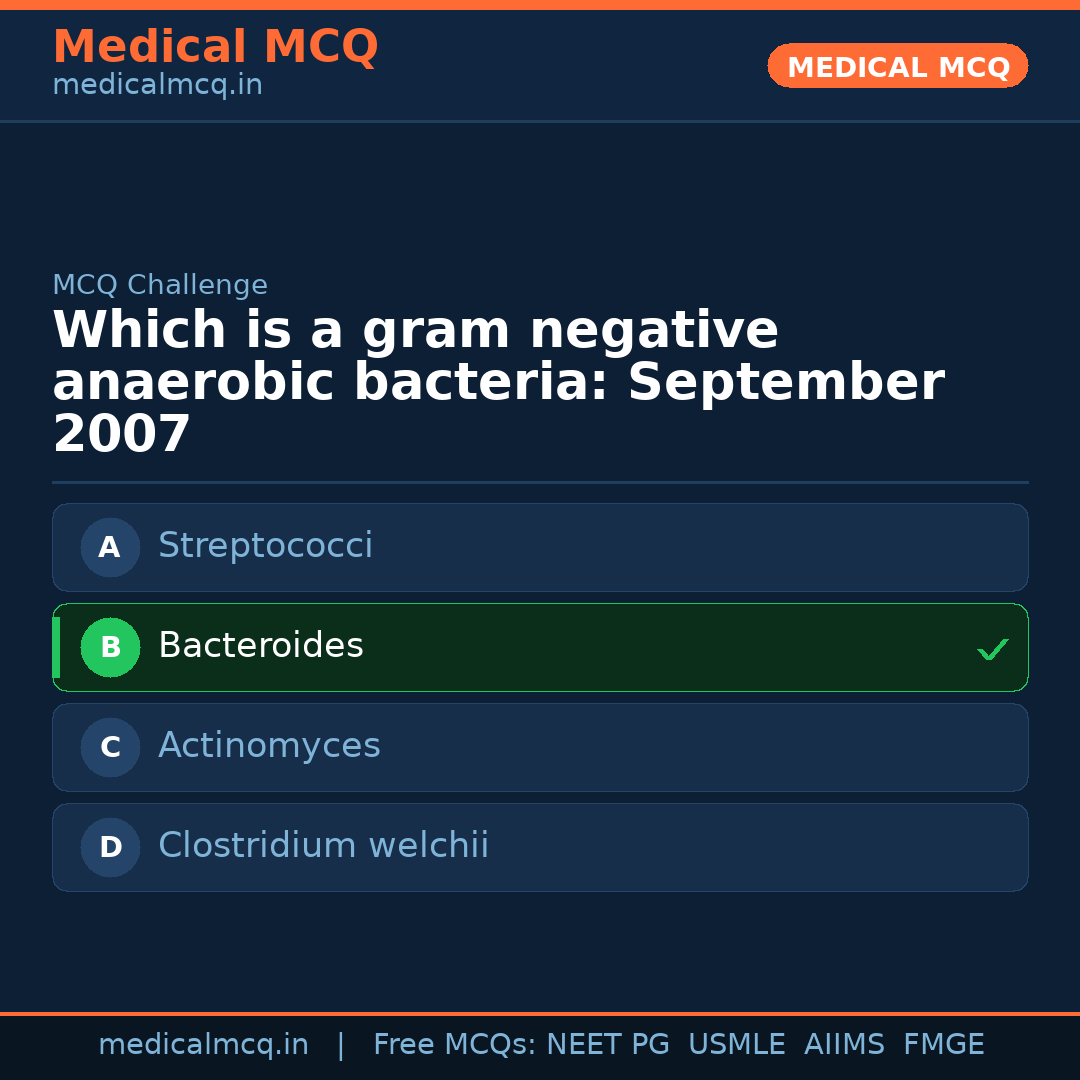Click the letter A option circle
1080x1080 pixels.
click(110, 547)
